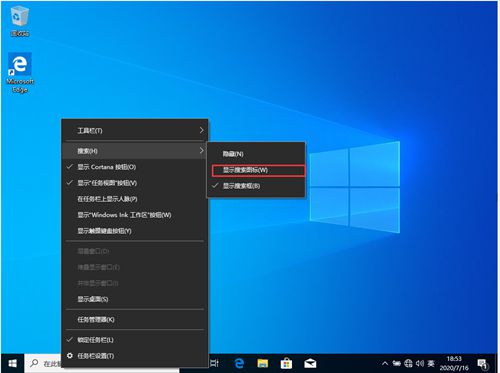Click in the taskbar search box
The width and height of the screenshot is (500, 373).
[x=43, y=363]
